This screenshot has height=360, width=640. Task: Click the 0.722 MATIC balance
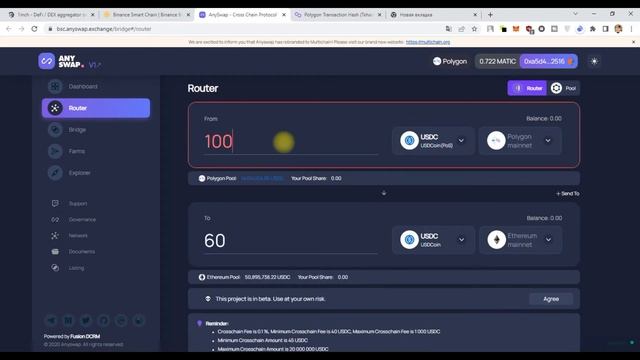point(497,61)
